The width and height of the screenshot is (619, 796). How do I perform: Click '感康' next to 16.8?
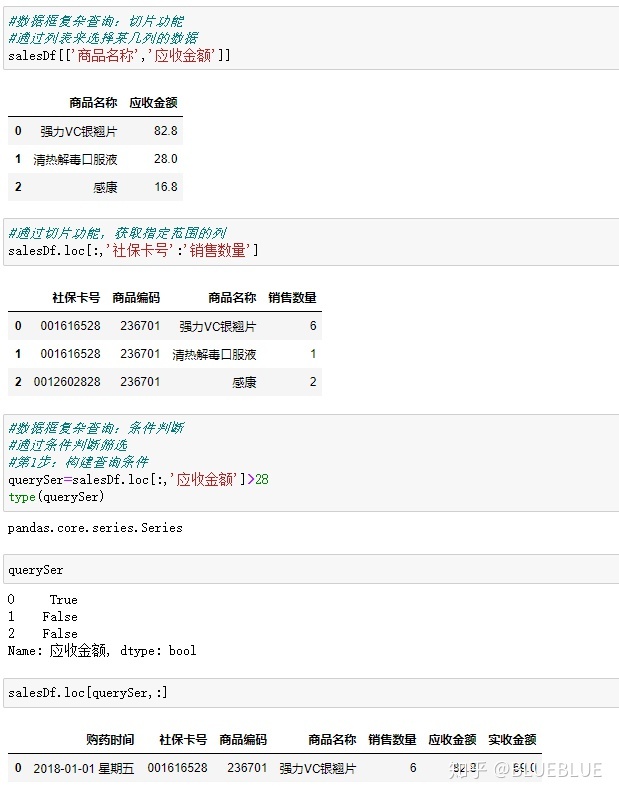105,187
